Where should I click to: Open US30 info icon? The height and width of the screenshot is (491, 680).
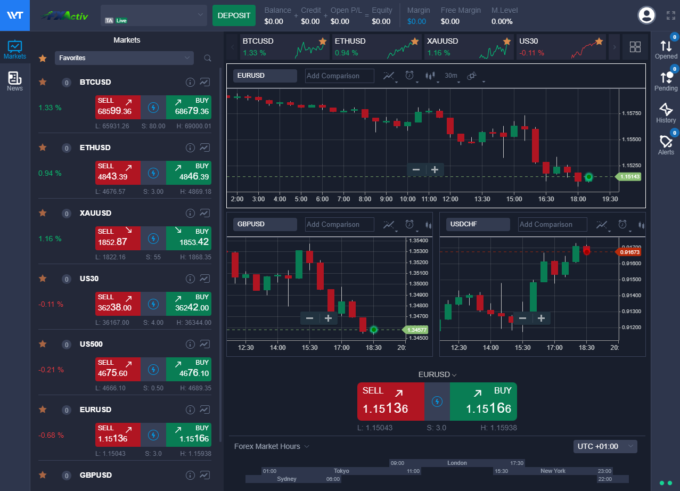pyautogui.click(x=190, y=278)
